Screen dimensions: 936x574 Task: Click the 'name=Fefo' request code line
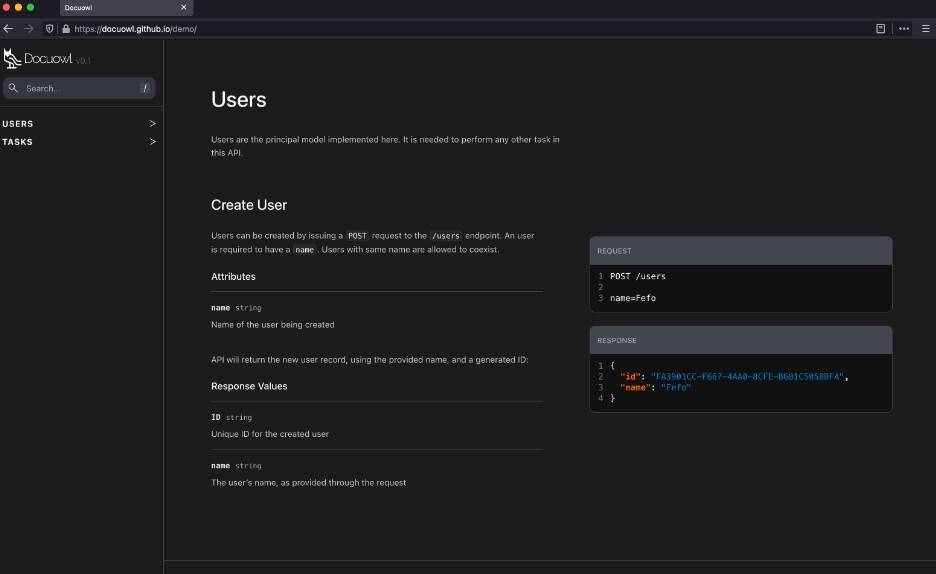coord(633,298)
